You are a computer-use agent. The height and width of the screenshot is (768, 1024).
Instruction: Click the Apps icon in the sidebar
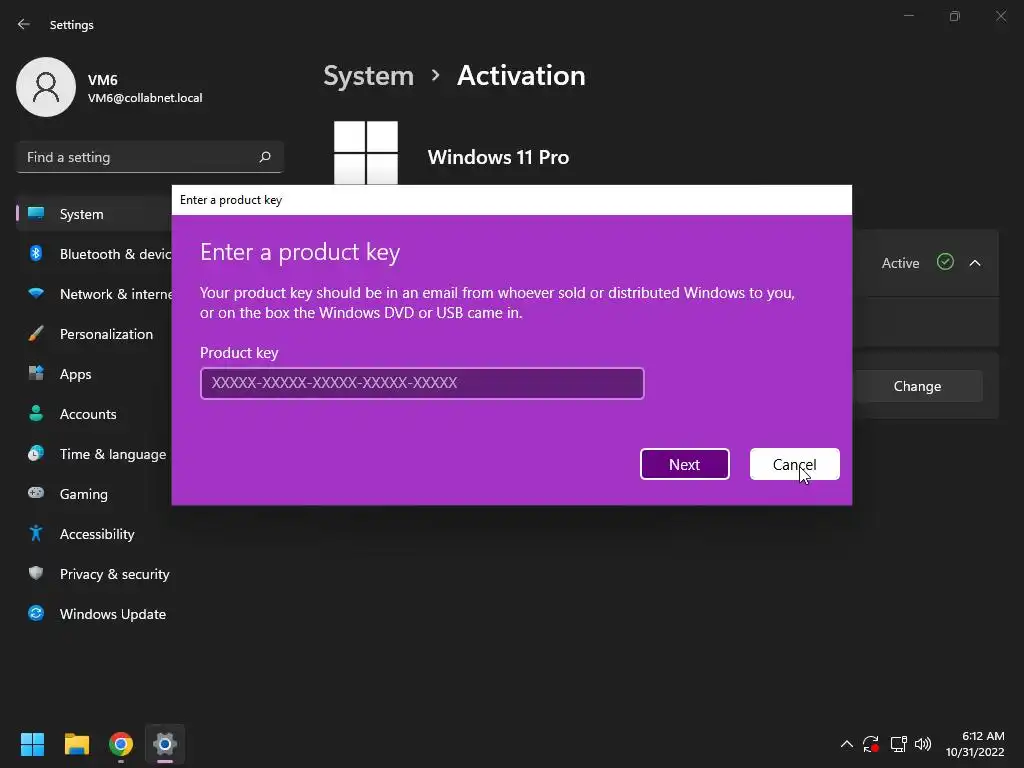pyautogui.click(x=36, y=374)
